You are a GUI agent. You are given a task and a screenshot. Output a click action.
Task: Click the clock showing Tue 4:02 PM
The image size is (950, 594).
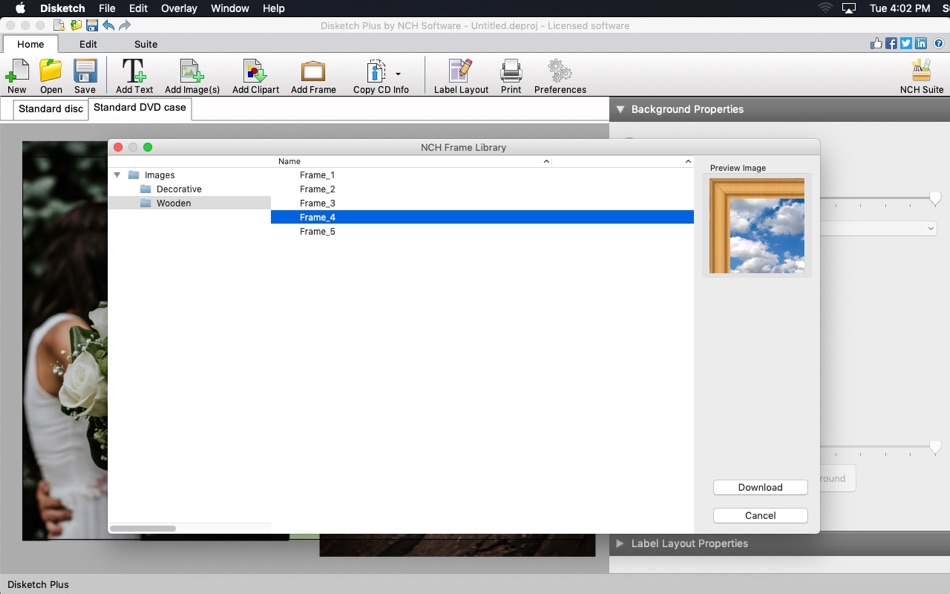[900, 8]
